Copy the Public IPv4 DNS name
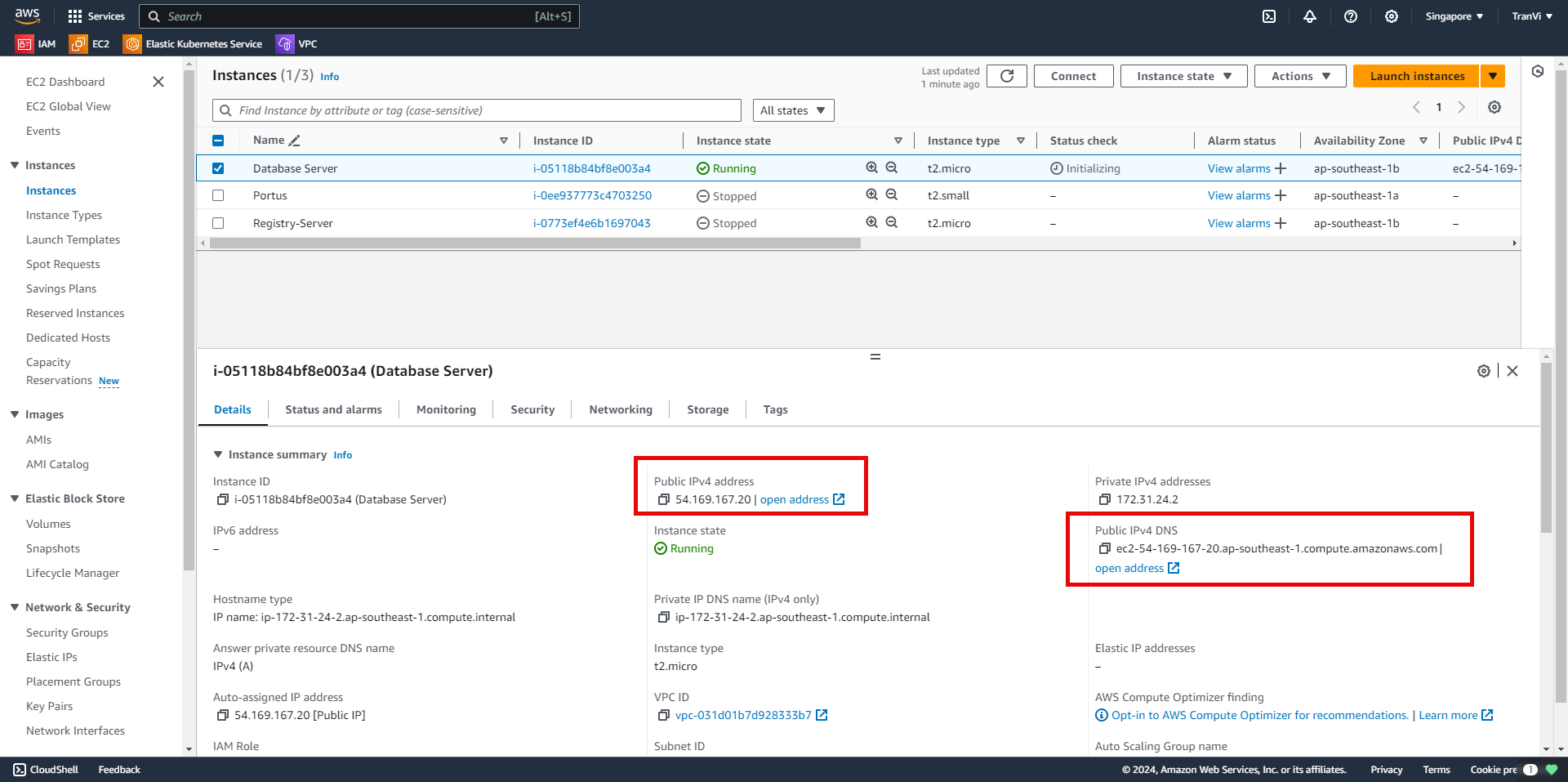 (x=1105, y=548)
